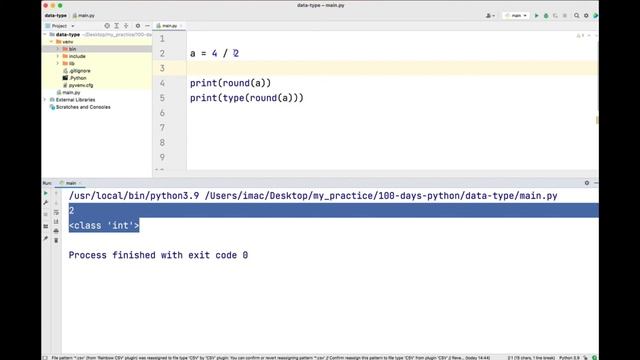Screen dimensions: 640x360
Task: Click the data-type breadcrumb in navigation bar
Action: 56,16
